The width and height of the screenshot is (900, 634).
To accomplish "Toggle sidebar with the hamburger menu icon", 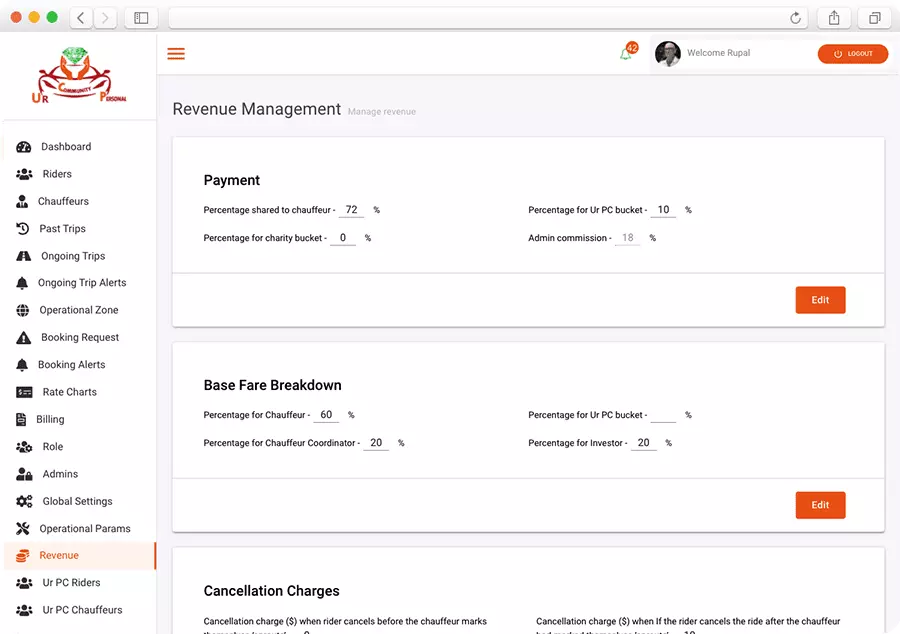I will click(176, 54).
